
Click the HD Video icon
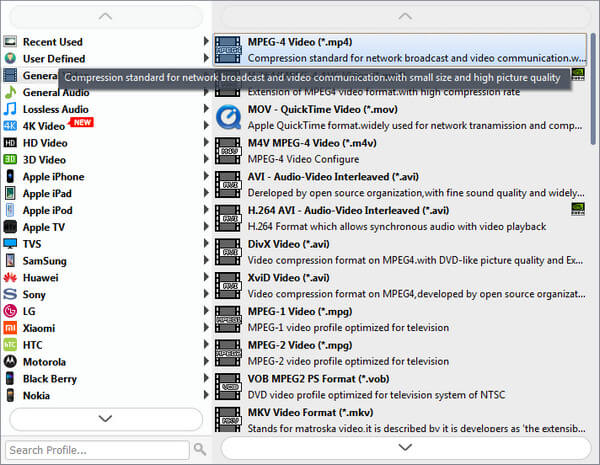tap(10, 143)
